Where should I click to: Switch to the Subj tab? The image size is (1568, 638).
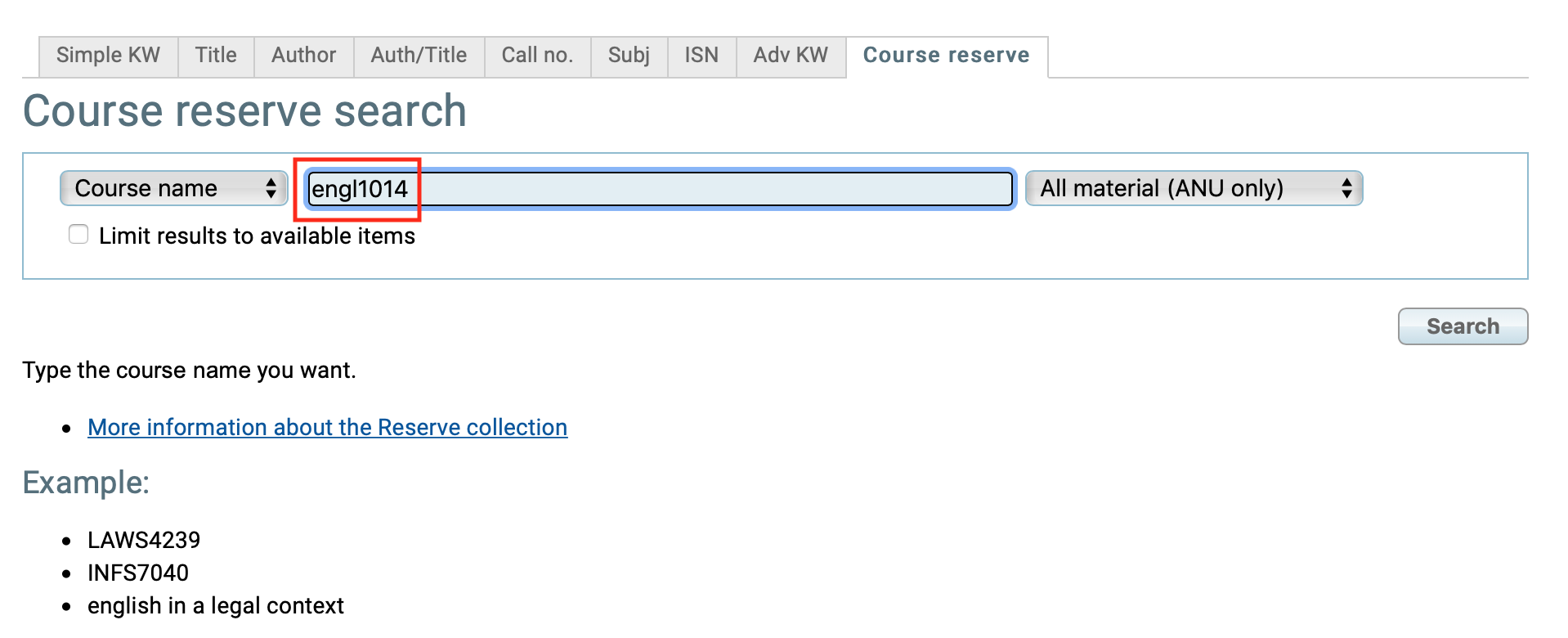pos(629,56)
